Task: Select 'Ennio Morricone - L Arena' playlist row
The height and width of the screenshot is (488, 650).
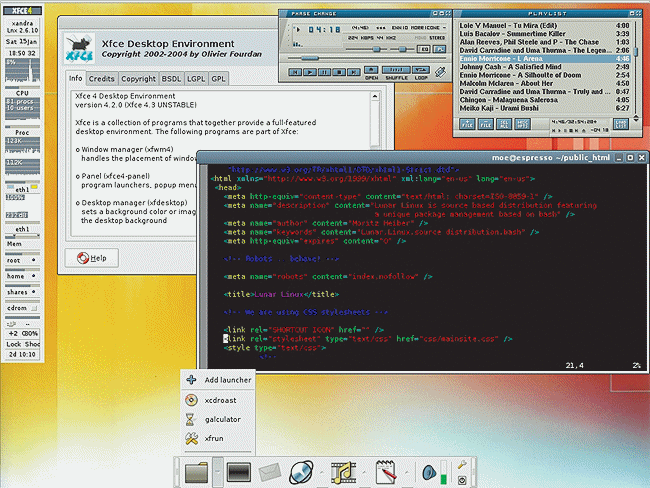Action: click(544, 58)
